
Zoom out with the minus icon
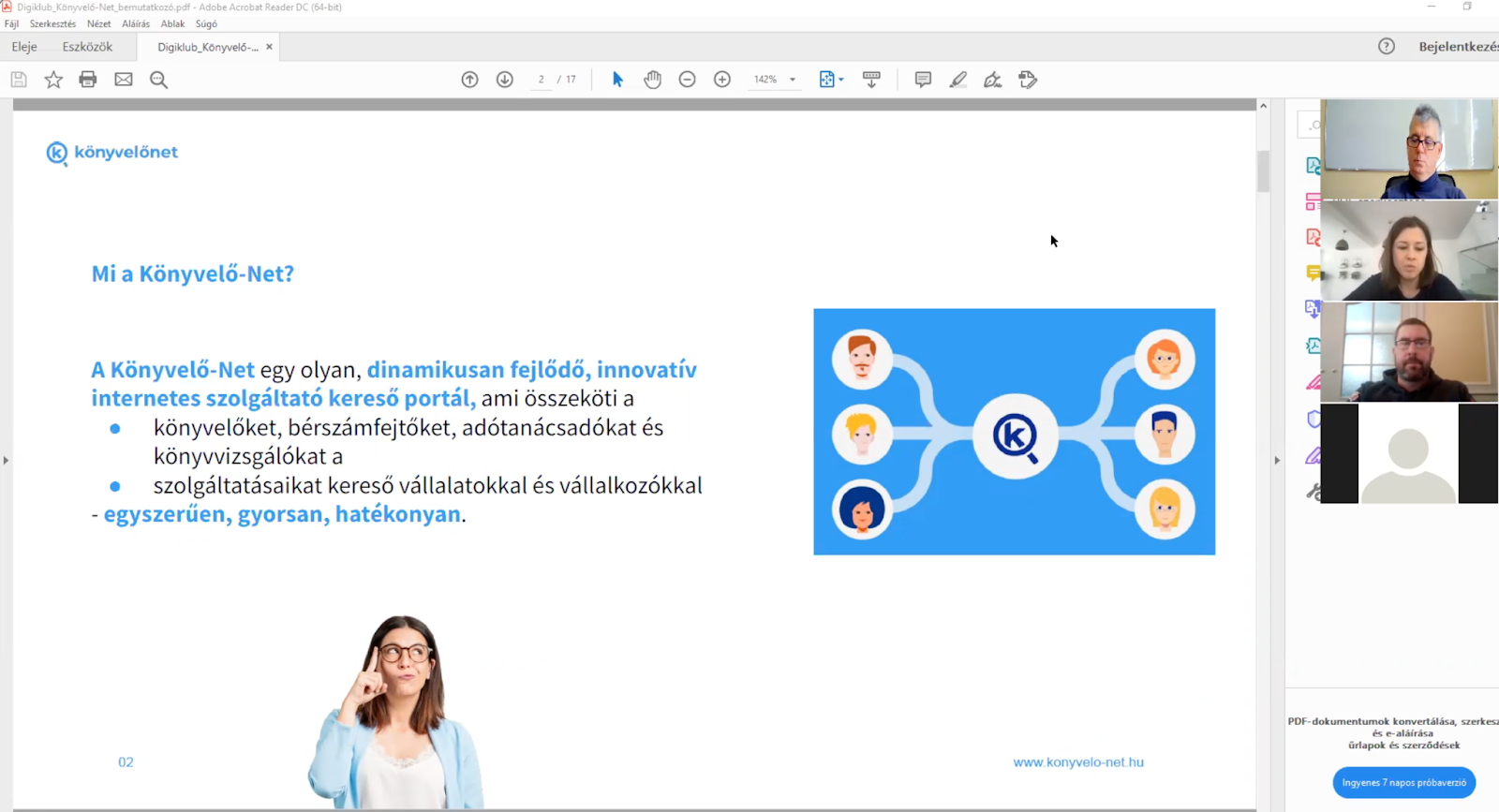pyautogui.click(x=688, y=80)
